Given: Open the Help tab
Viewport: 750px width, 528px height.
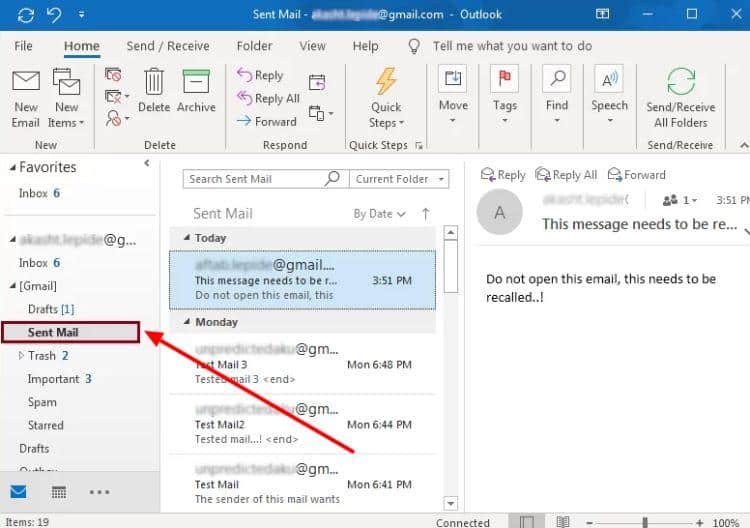Looking at the screenshot, I should coord(365,46).
